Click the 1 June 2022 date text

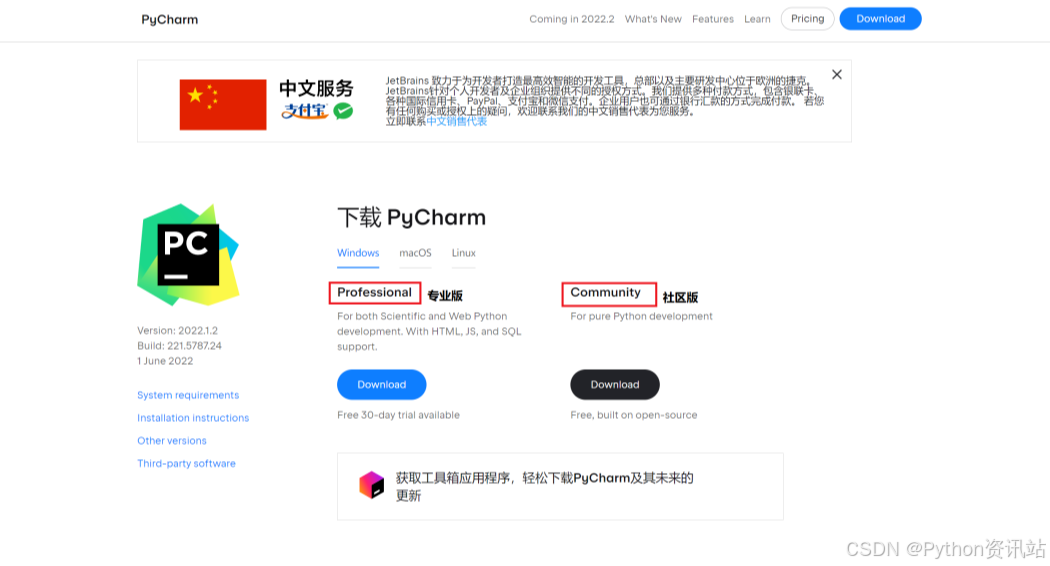(x=165, y=361)
